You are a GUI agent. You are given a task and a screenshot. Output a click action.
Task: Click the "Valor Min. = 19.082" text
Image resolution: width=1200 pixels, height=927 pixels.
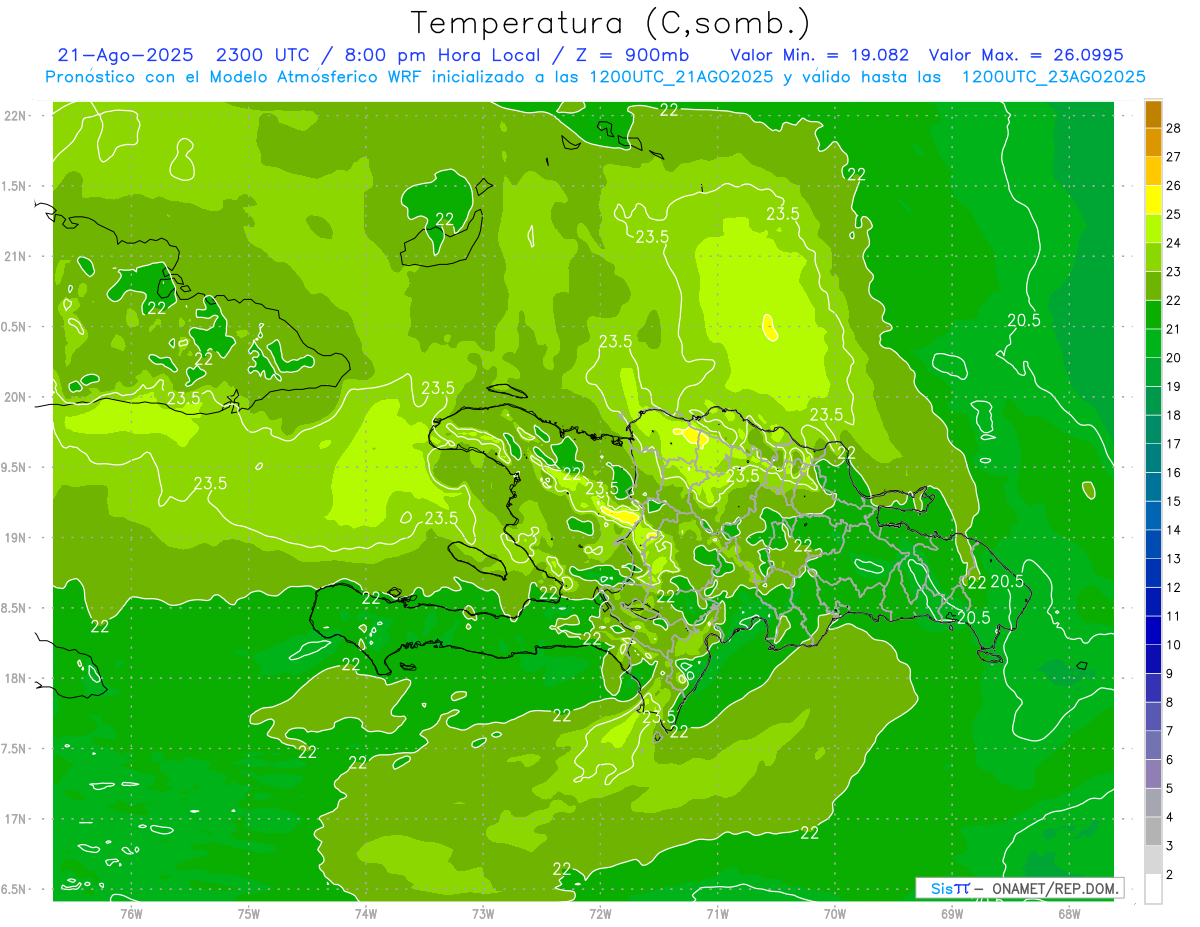click(819, 55)
